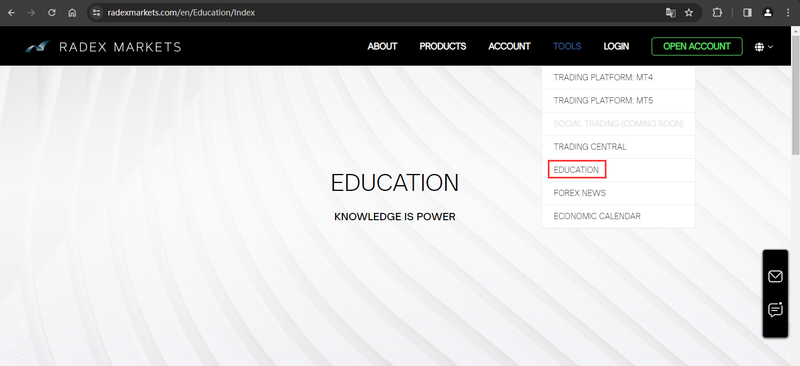
Task: Click the EDUCATION page heading
Action: pos(394,183)
